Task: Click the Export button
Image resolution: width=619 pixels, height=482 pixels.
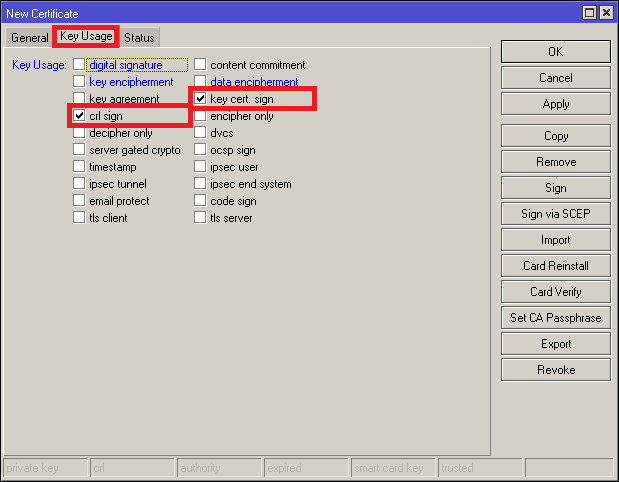Action: pyautogui.click(x=555, y=344)
